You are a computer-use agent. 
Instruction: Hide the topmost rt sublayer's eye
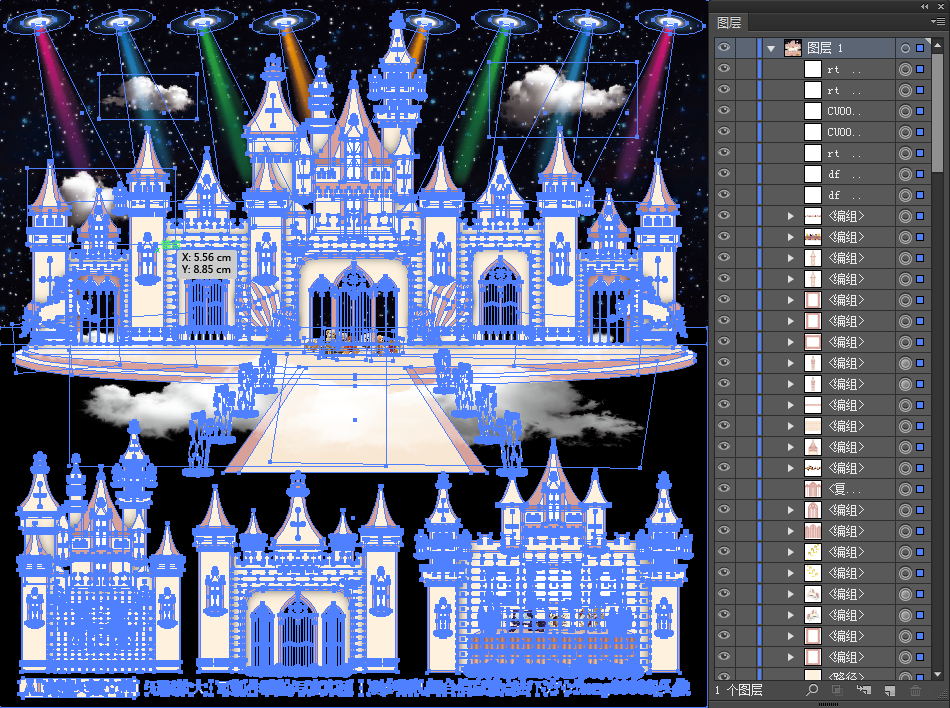tap(724, 68)
